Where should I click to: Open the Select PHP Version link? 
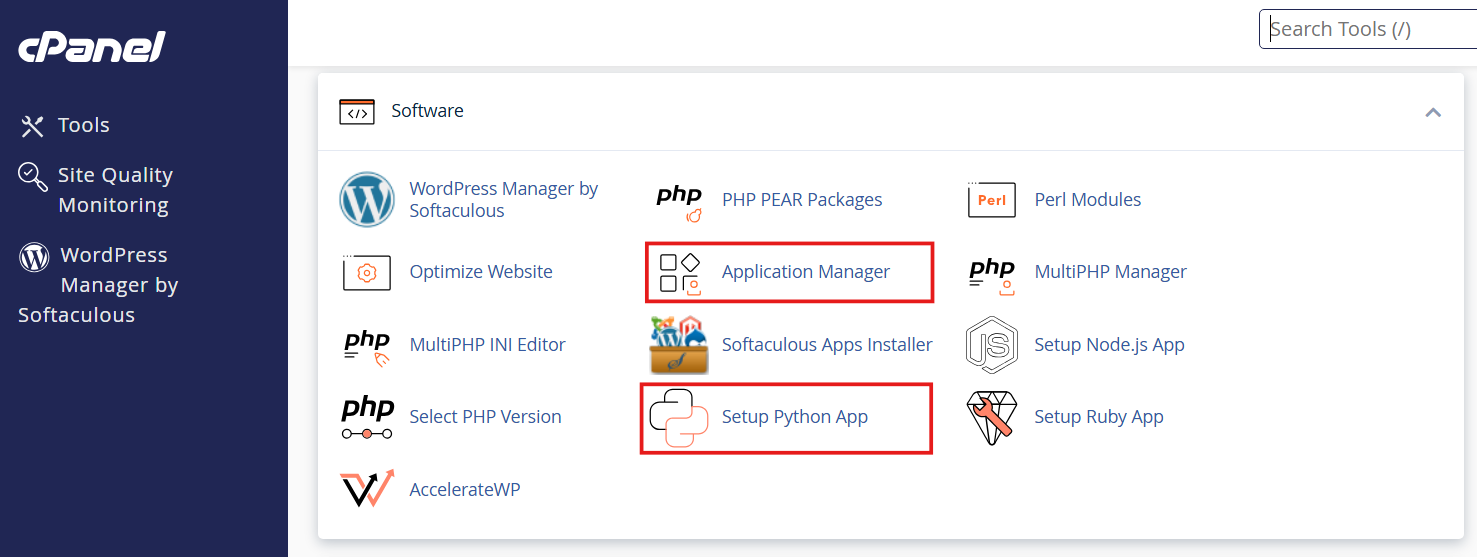click(486, 417)
